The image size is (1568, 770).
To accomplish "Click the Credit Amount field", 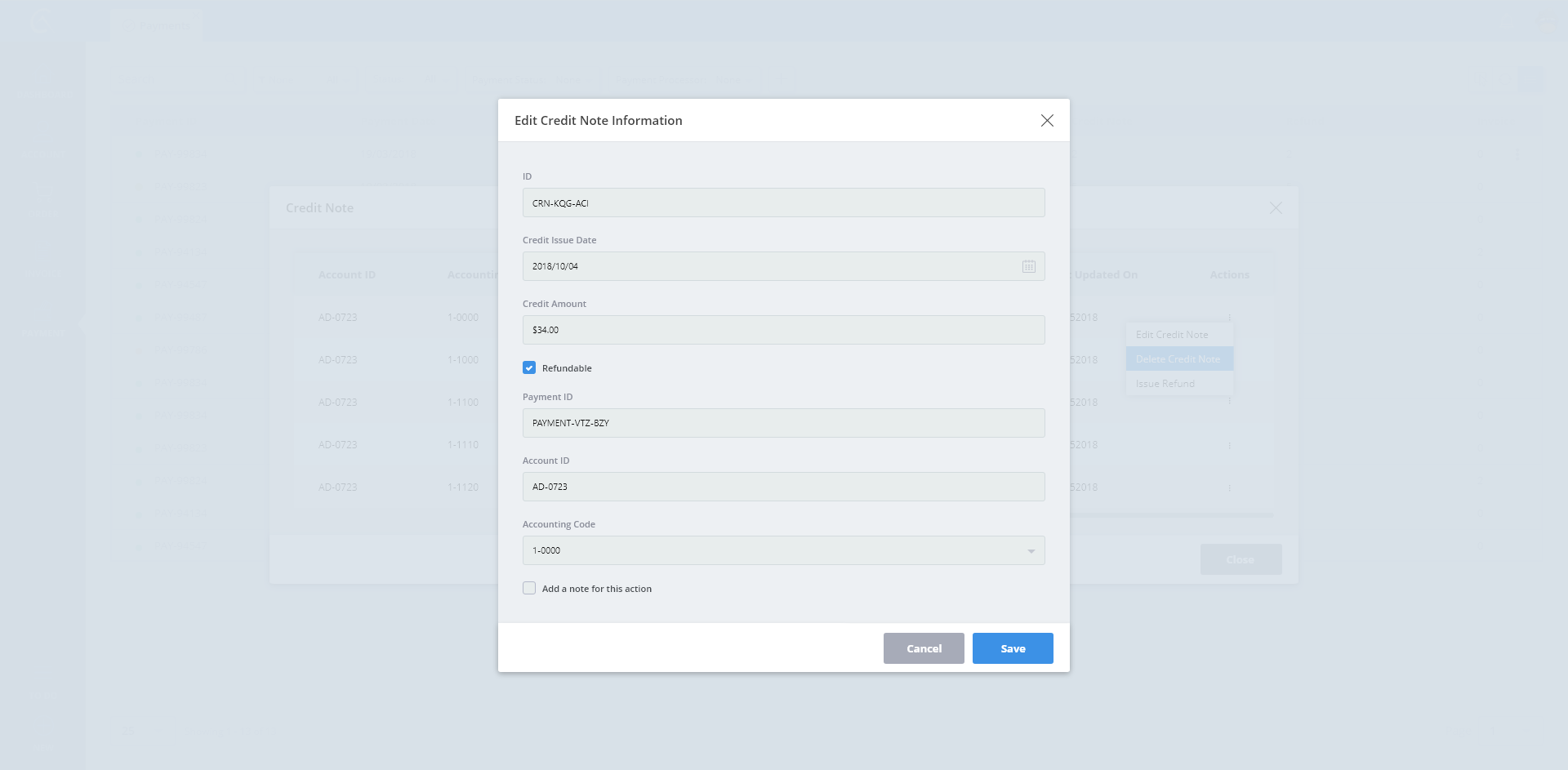I will coord(783,330).
